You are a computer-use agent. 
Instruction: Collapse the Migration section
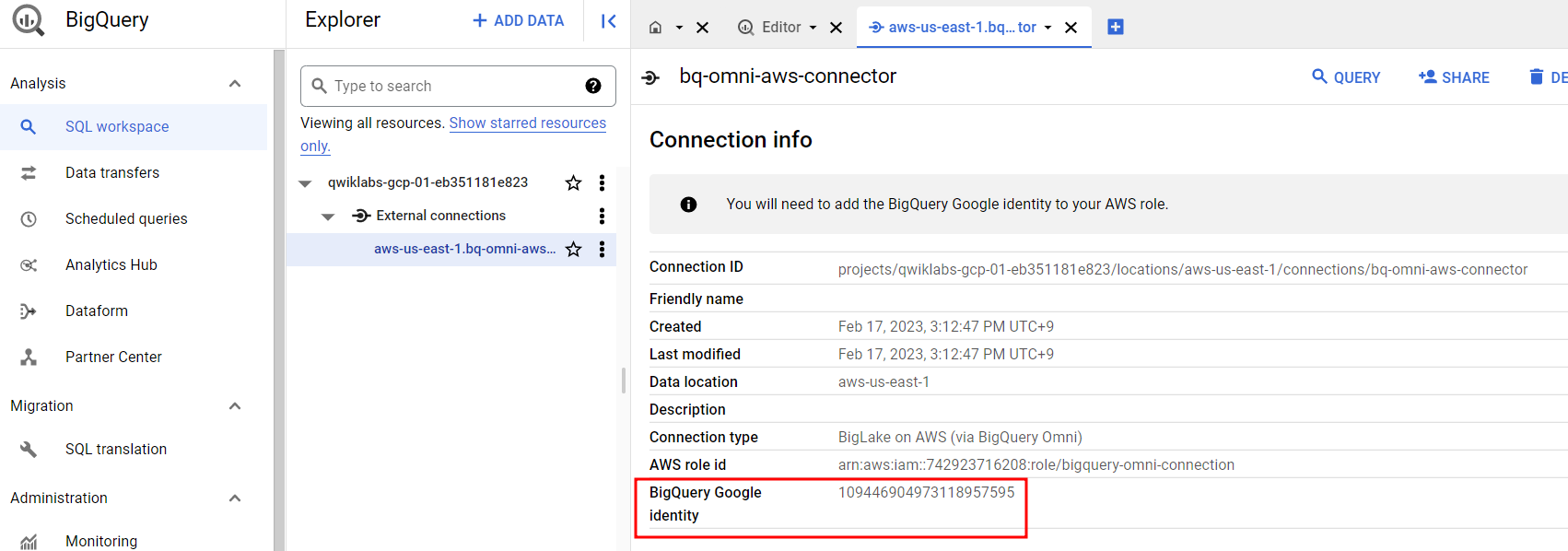pos(235,406)
